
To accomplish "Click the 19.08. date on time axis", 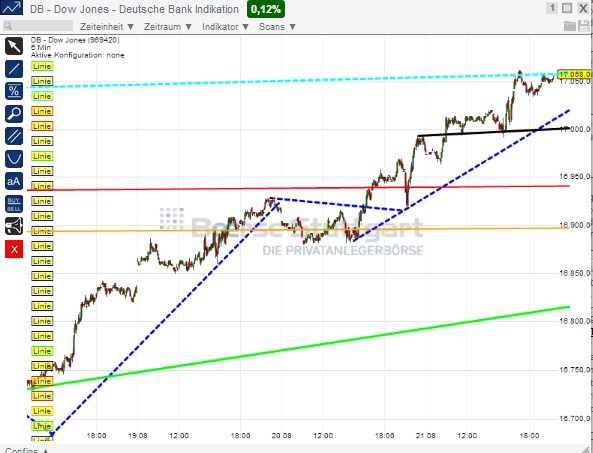I will point(138,436).
